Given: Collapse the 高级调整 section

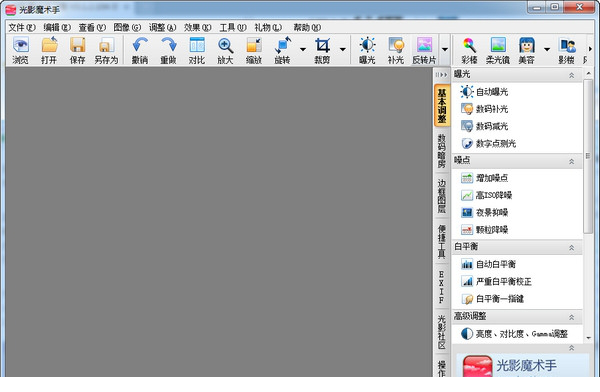Looking at the screenshot, I should click(571, 317).
